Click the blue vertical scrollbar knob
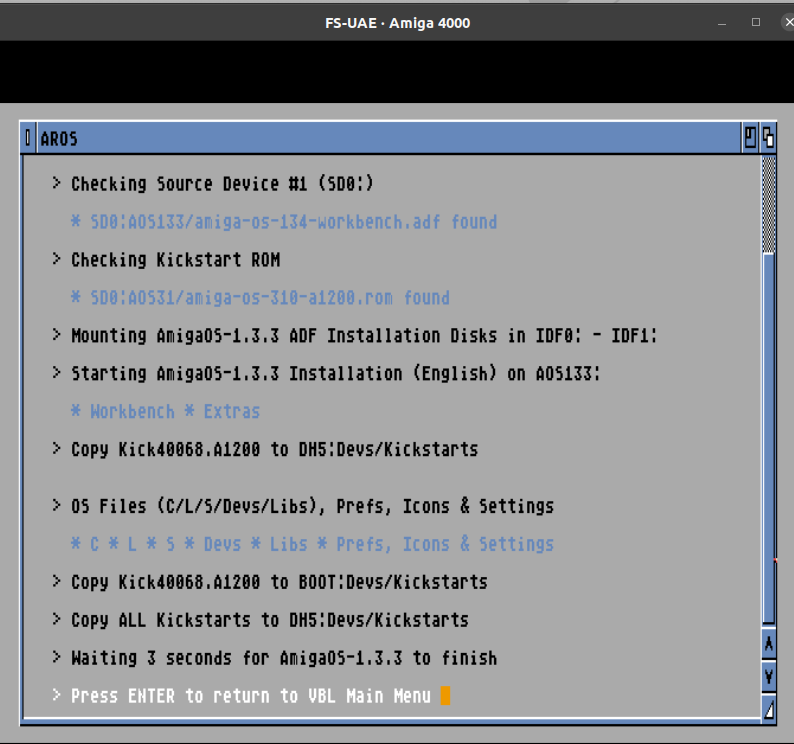794x744 pixels. [x=769, y=438]
